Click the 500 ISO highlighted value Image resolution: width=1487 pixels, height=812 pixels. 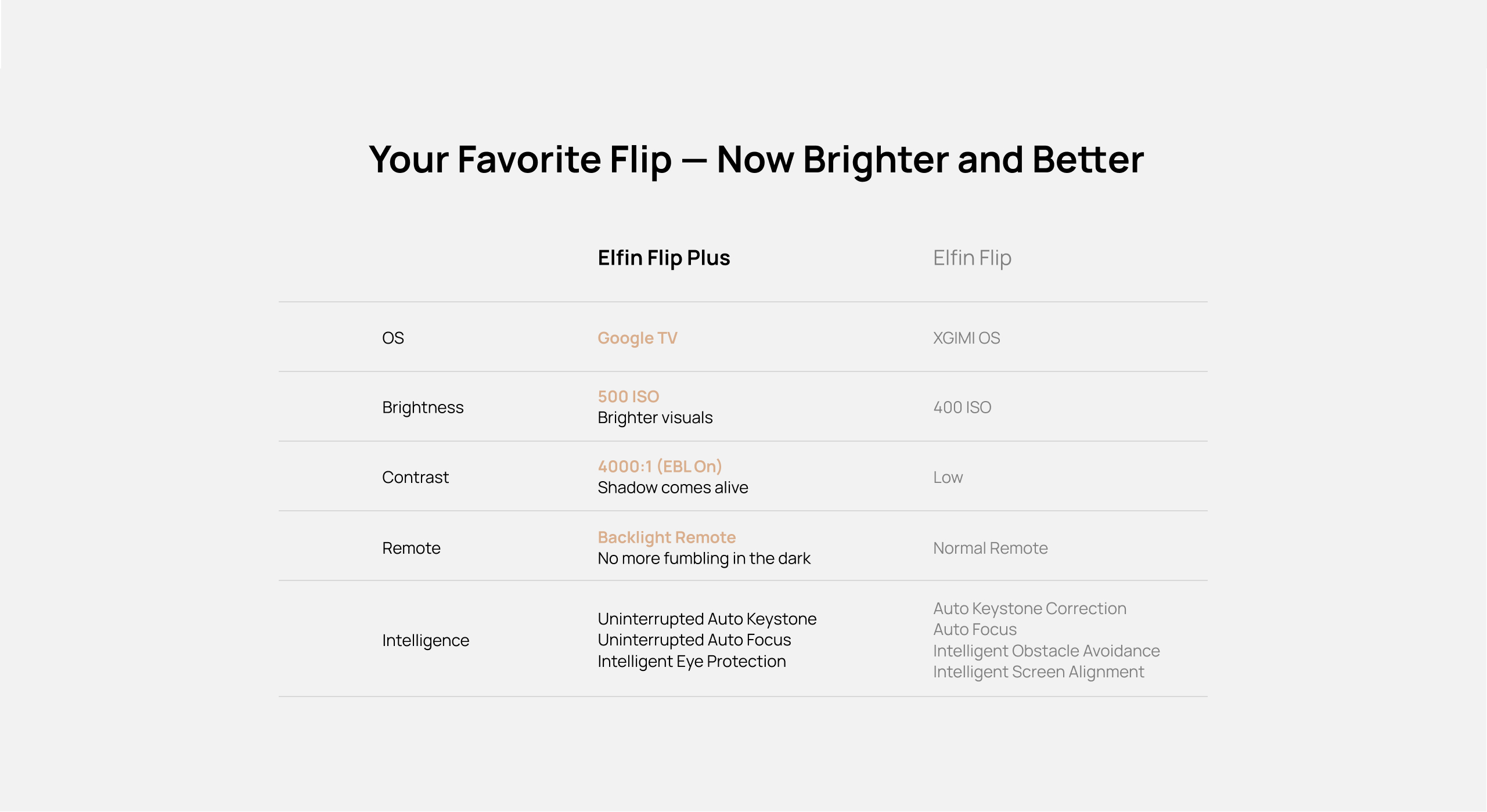point(628,396)
